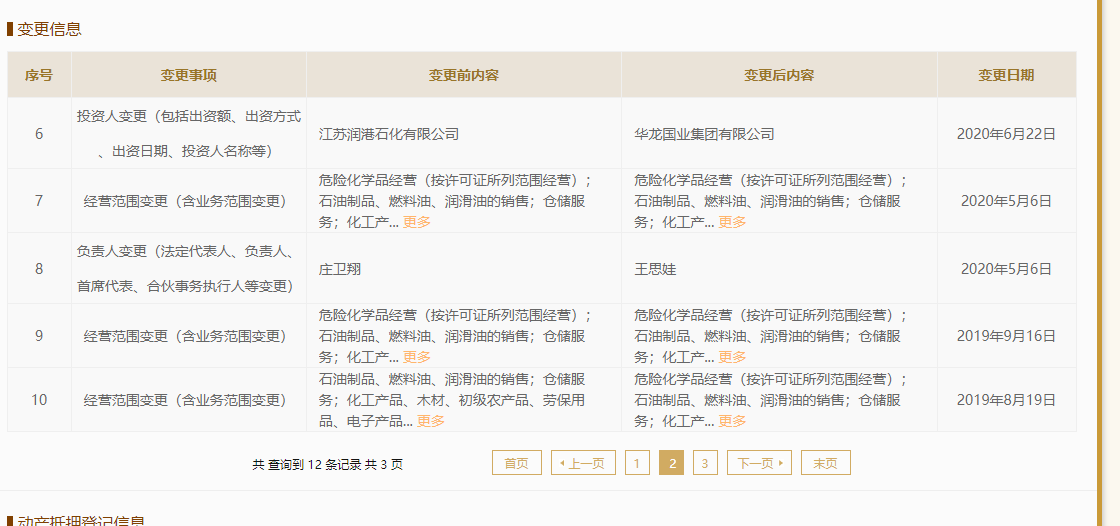The width and height of the screenshot is (1120, 526).
Task: Click sequence number 8 cell
Action: [39, 269]
